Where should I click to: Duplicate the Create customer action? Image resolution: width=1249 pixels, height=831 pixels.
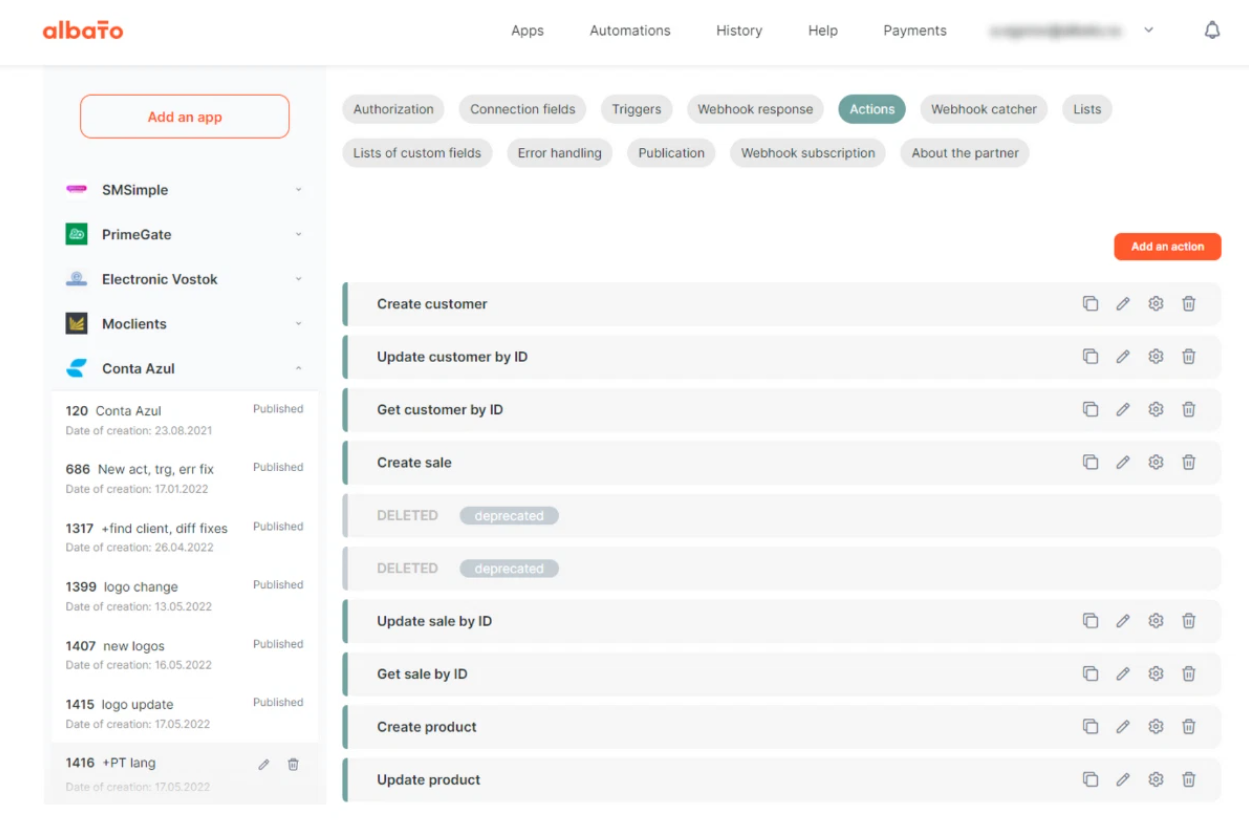point(1090,303)
